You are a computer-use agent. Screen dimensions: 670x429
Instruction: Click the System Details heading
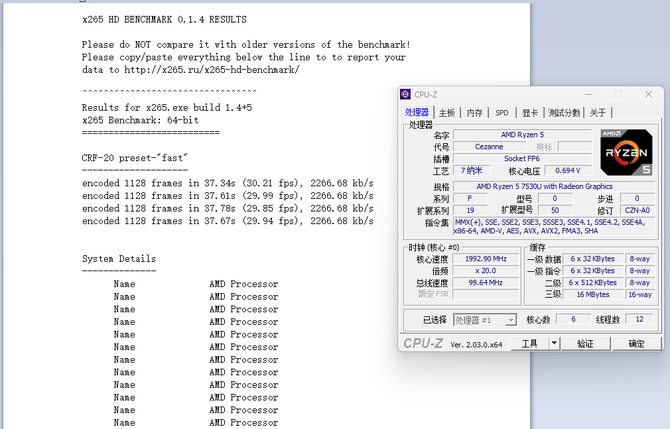point(119,259)
